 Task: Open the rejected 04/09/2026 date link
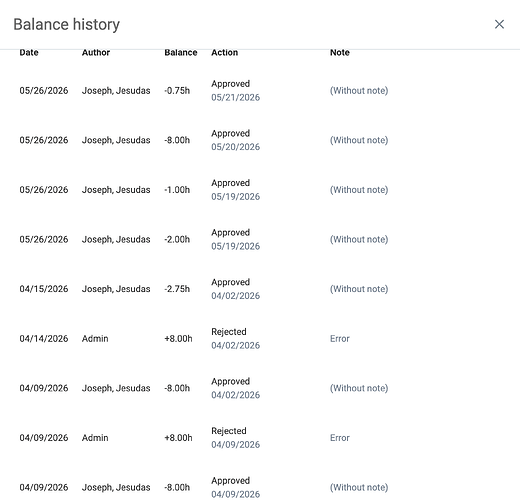(235, 445)
